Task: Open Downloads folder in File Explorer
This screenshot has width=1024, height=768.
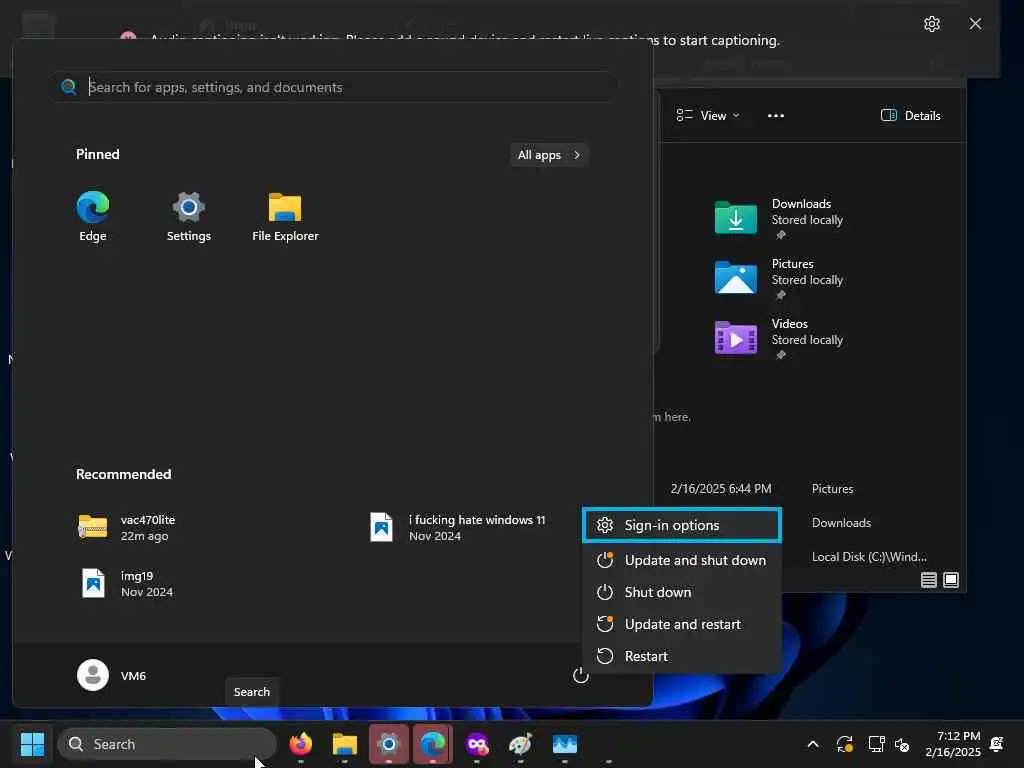Action: tap(778, 219)
